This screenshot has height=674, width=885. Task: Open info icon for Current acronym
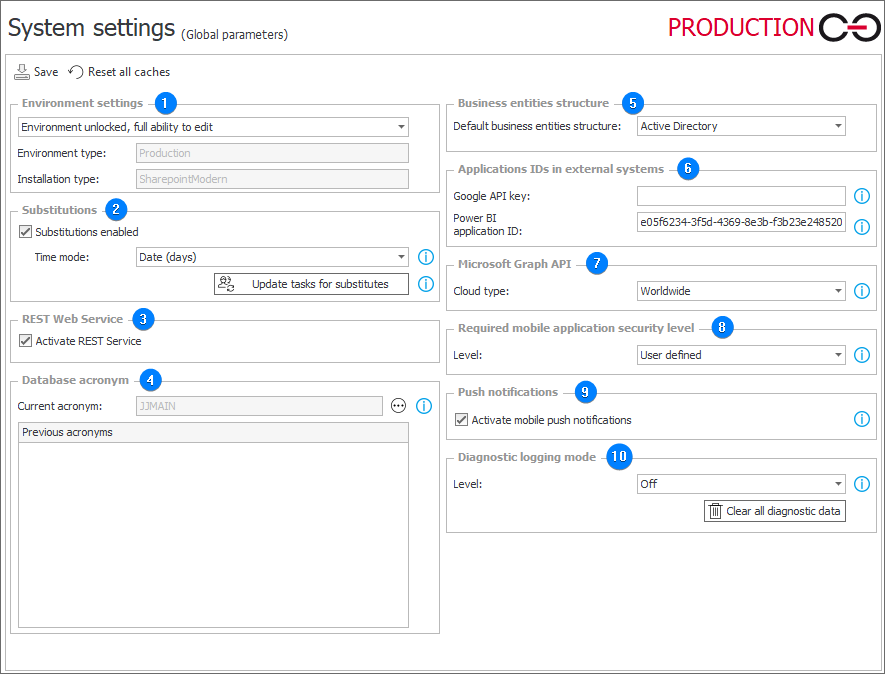(x=424, y=406)
